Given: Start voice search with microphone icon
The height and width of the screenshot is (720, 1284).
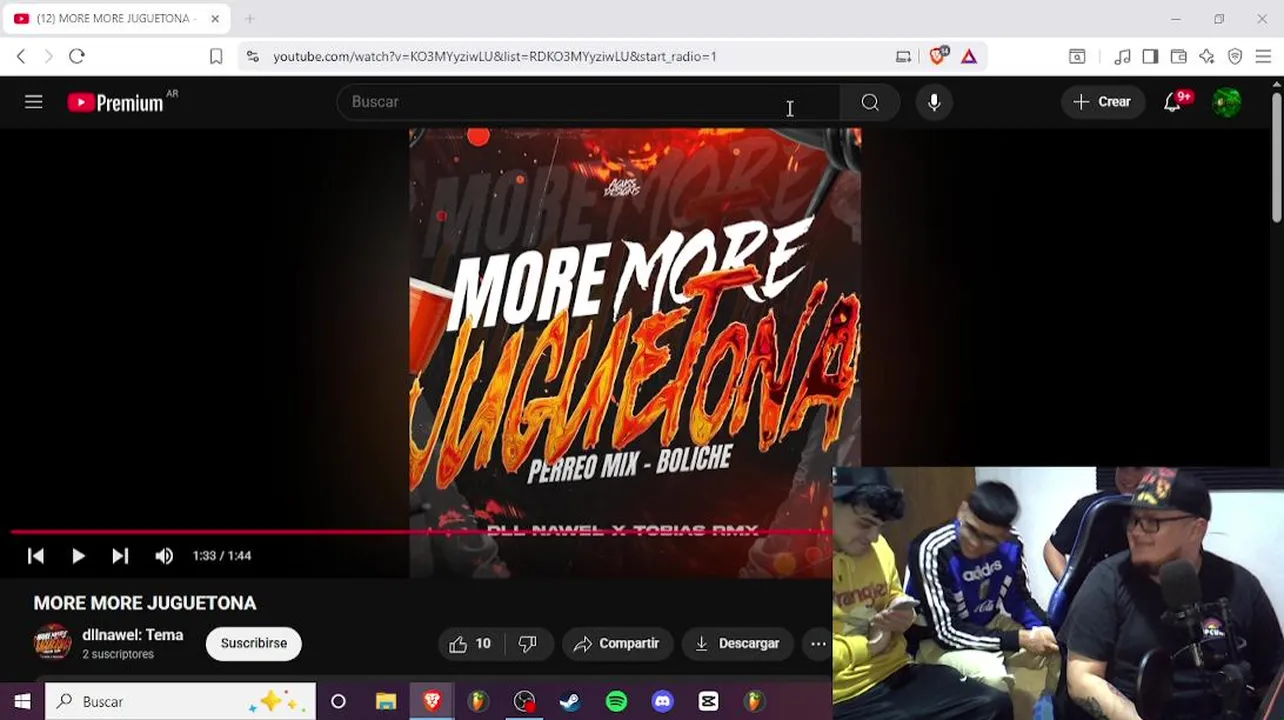Looking at the screenshot, I should [933, 102].
